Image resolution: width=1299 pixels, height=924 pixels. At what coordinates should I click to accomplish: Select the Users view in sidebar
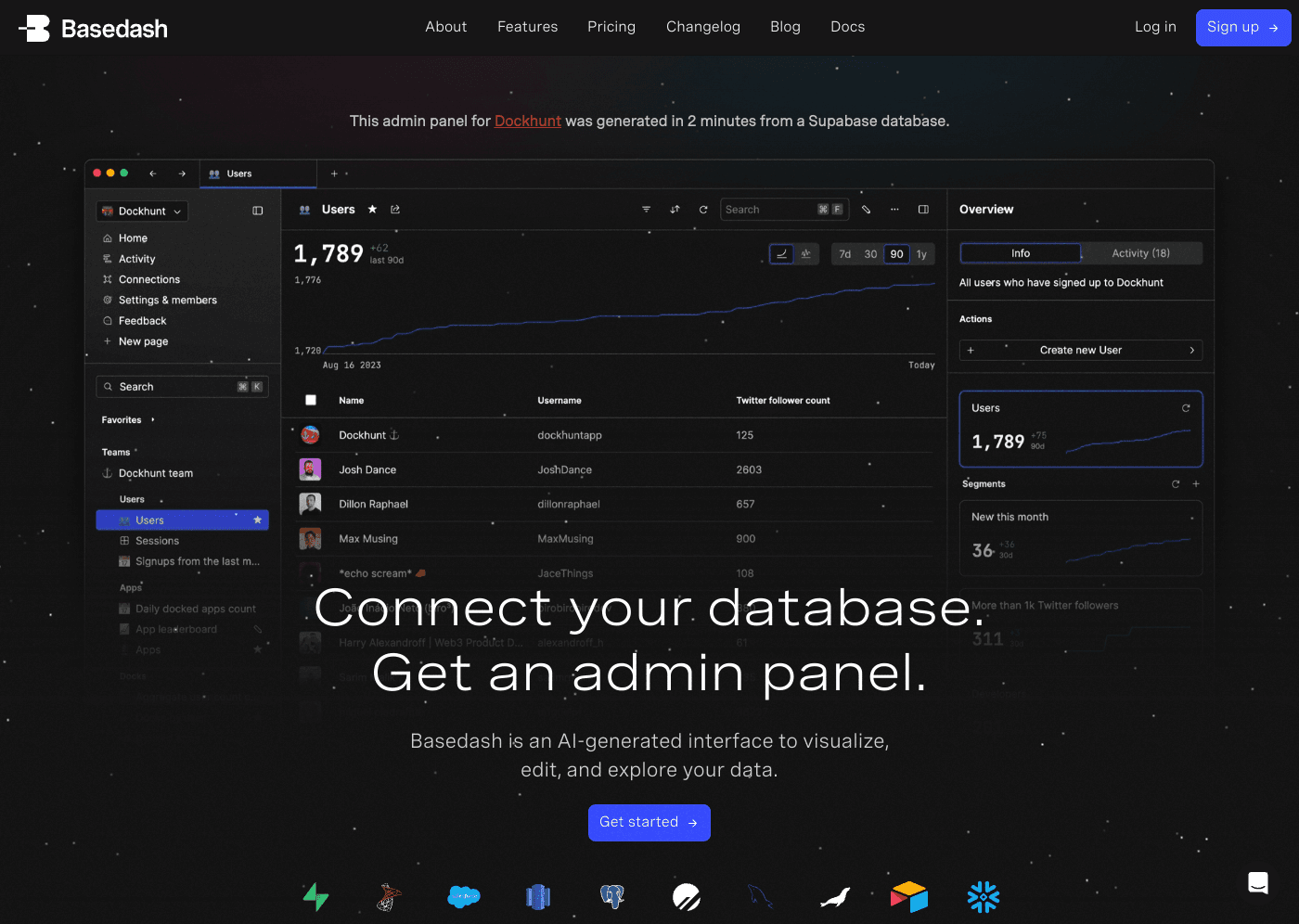click(183, 520)
